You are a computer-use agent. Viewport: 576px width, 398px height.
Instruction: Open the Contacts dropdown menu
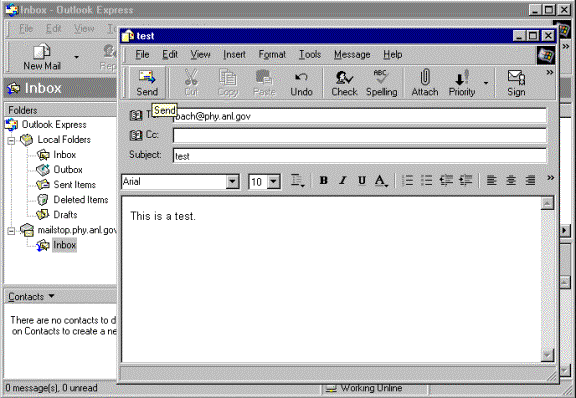(31, 297)
